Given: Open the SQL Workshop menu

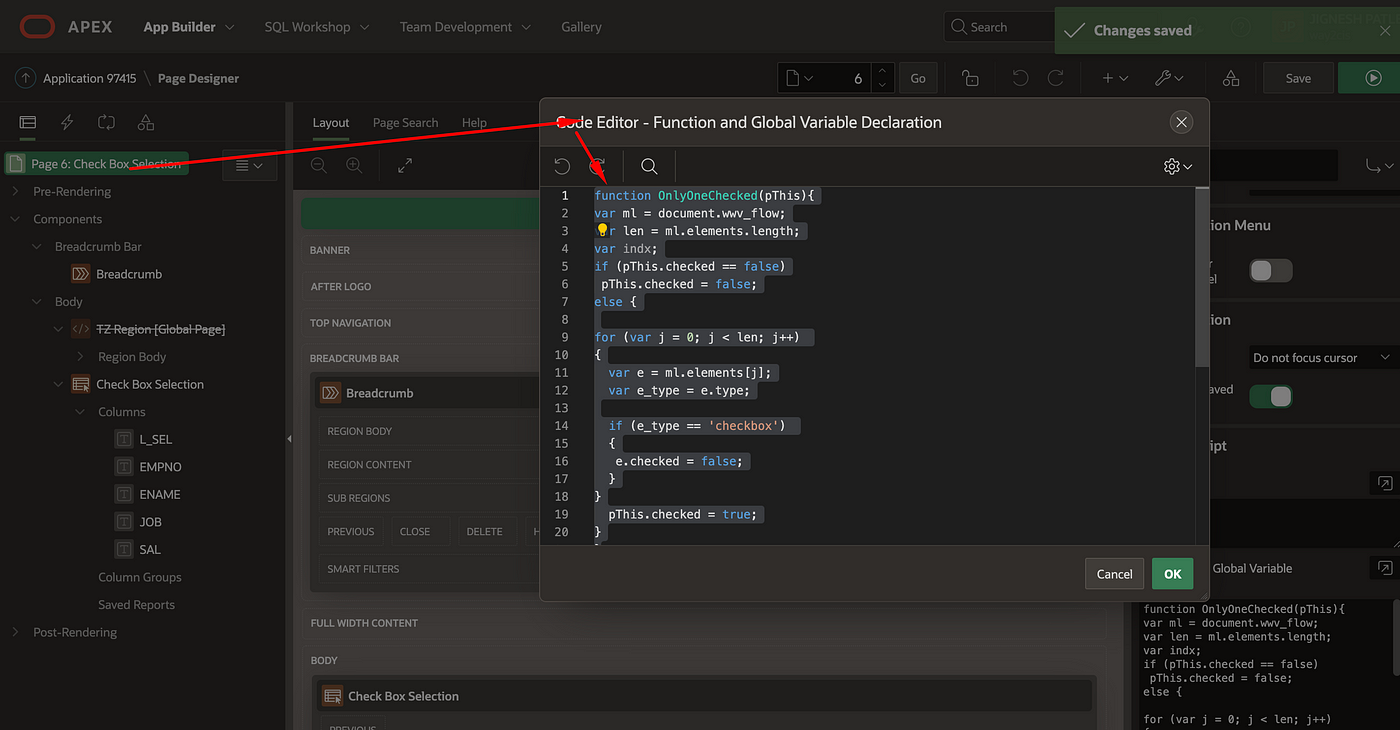Looking at the screenshot, I should (x=316, y=27).
